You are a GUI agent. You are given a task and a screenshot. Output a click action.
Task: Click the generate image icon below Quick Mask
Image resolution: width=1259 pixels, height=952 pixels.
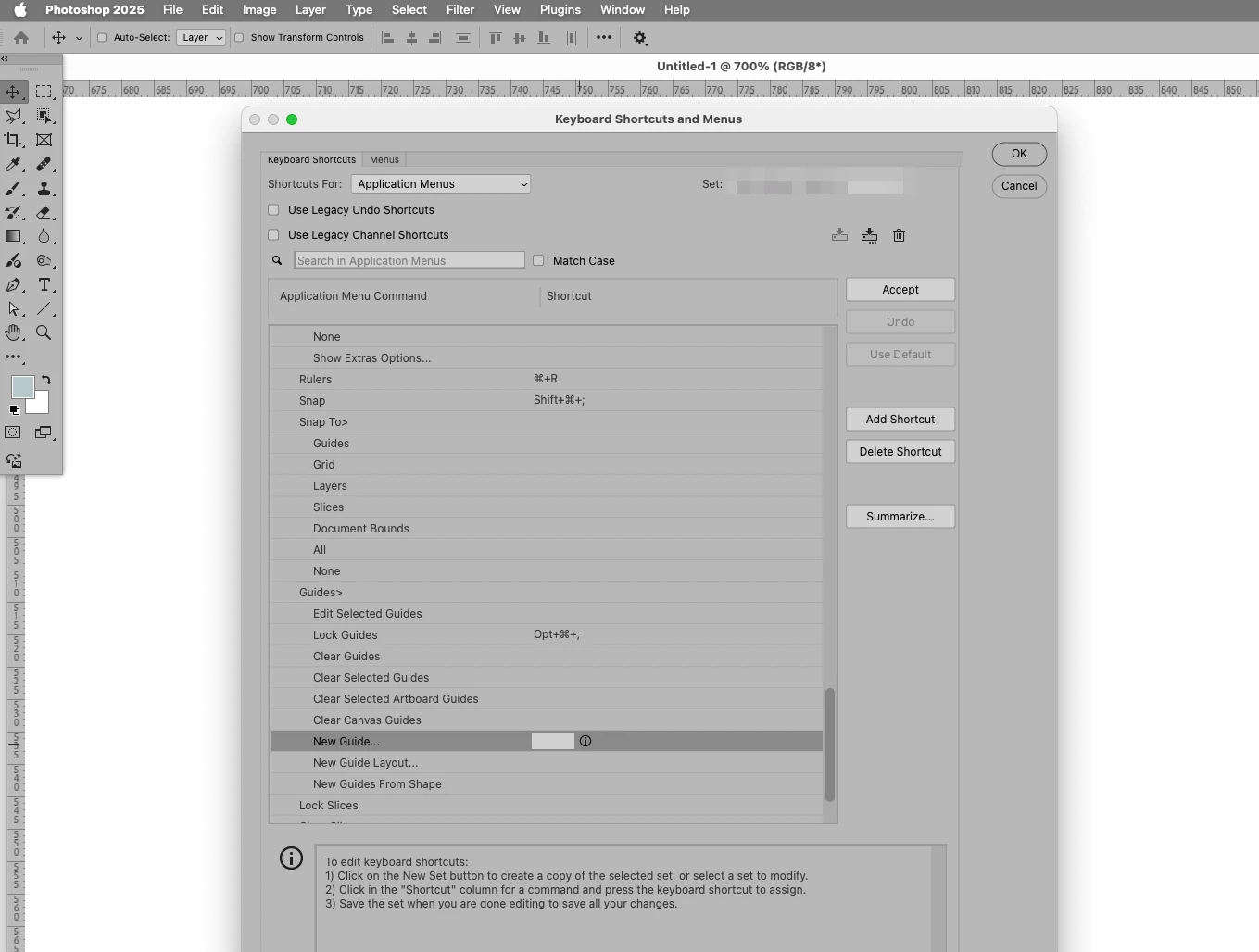coord(13,459)
